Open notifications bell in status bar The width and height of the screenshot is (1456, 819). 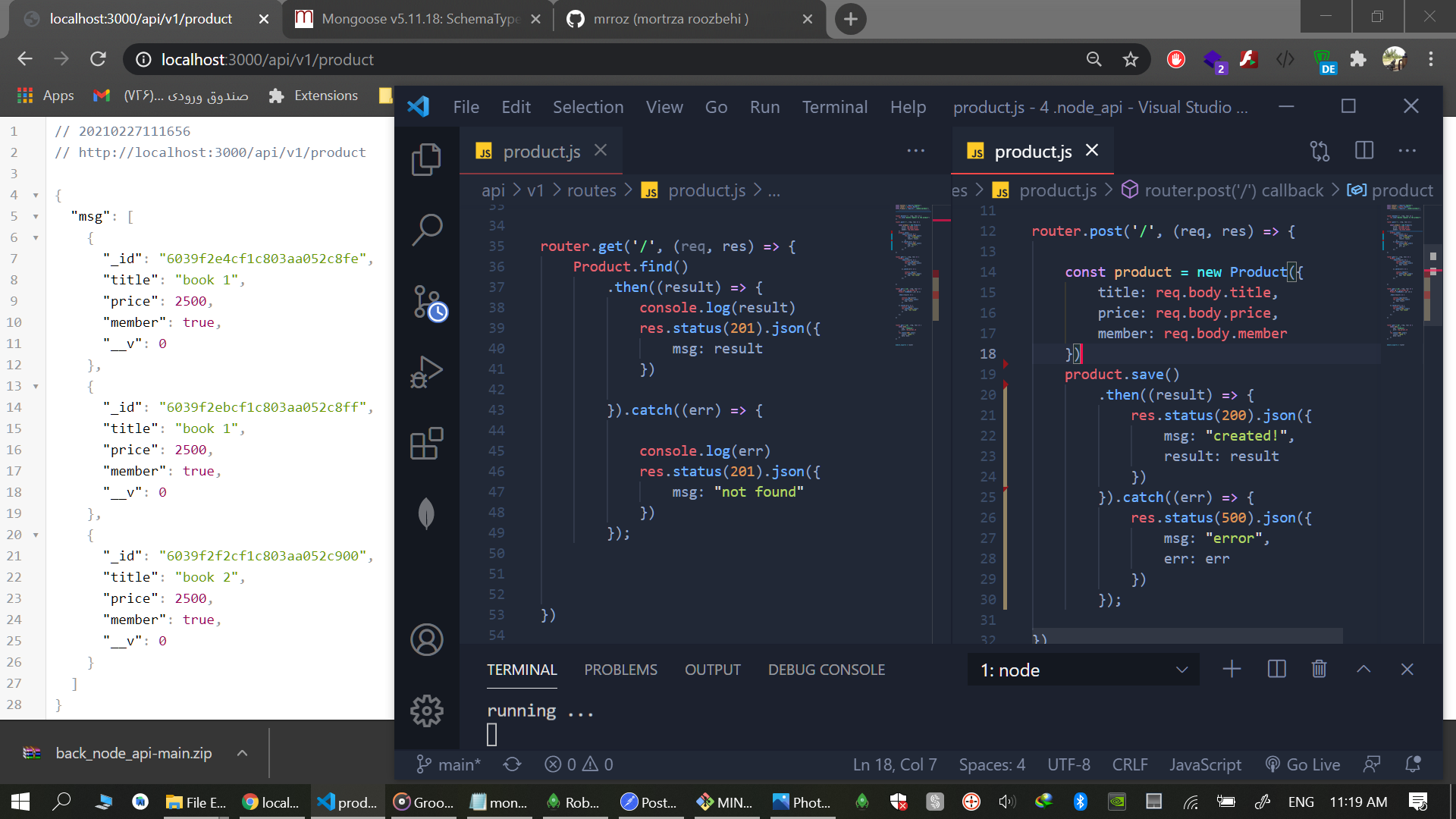click(1413, 764)
